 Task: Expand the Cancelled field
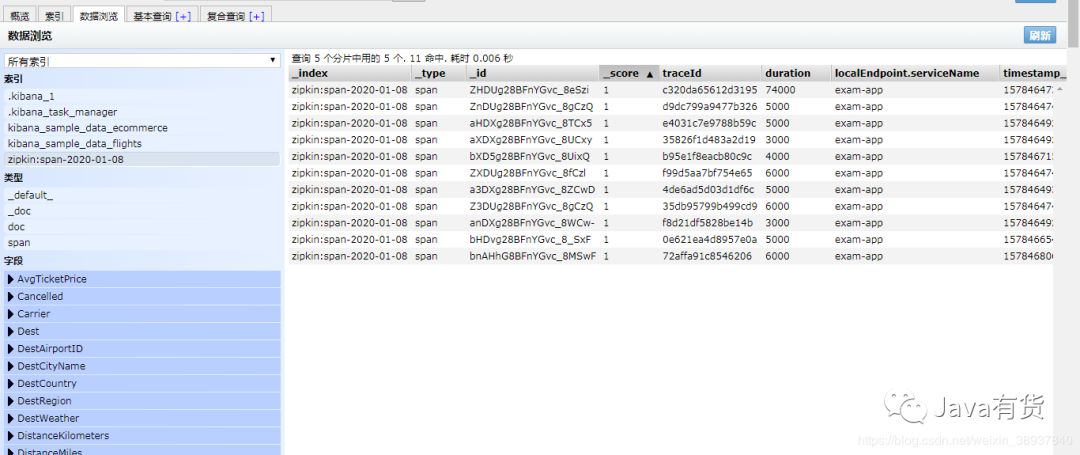(x=143, y=296)
